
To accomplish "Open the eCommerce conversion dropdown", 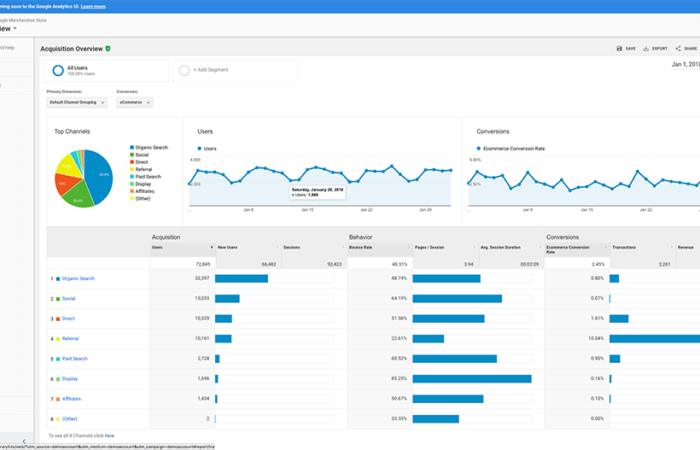I will click(x=134, y=102).
